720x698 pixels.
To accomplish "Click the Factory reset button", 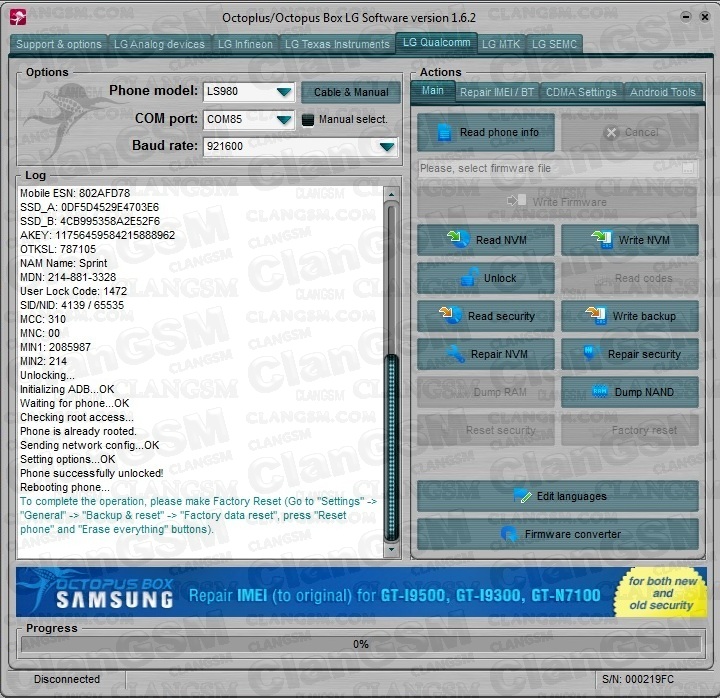I will [630, 430].
